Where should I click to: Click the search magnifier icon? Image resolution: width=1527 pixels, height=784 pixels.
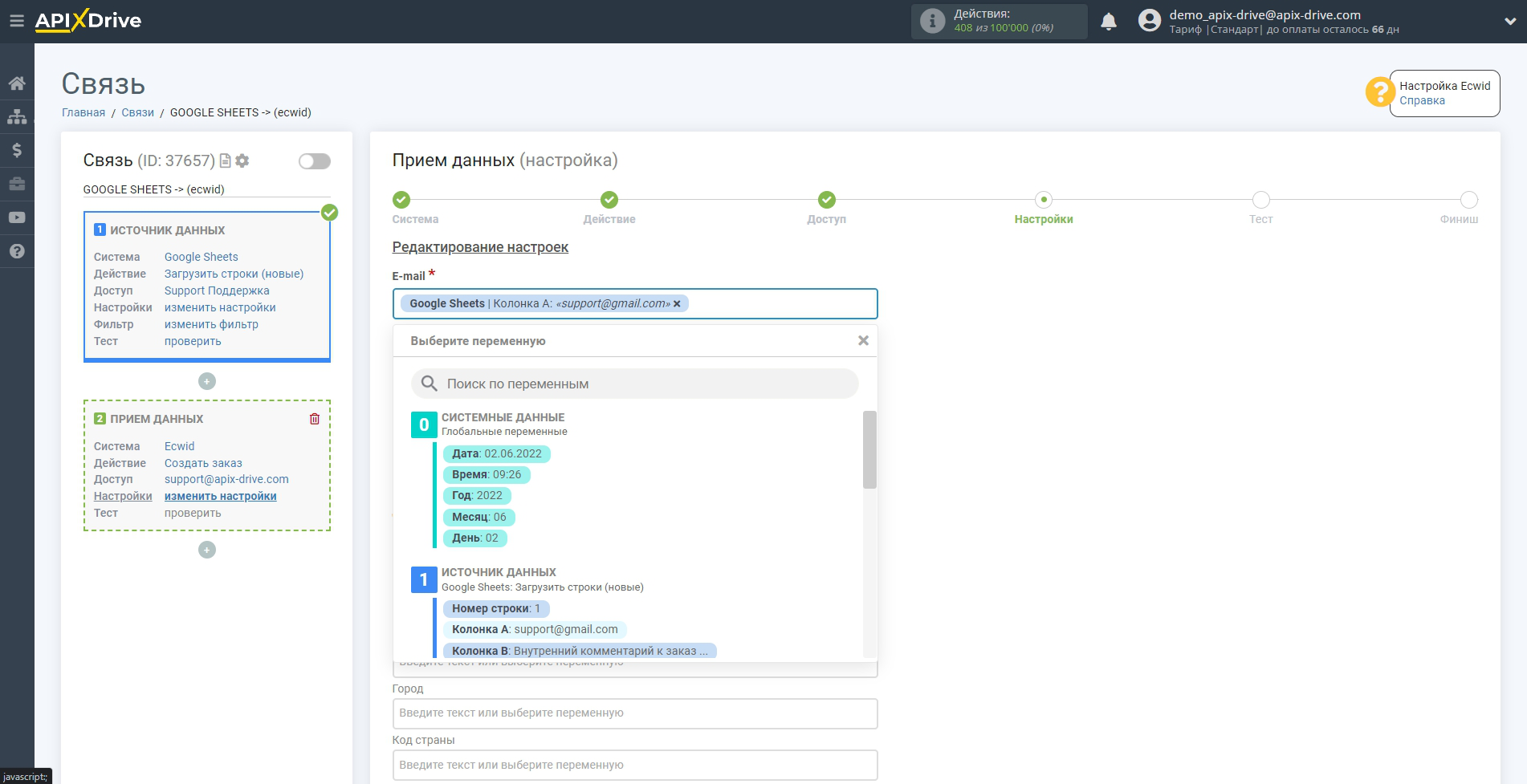(x=430, y=384)
